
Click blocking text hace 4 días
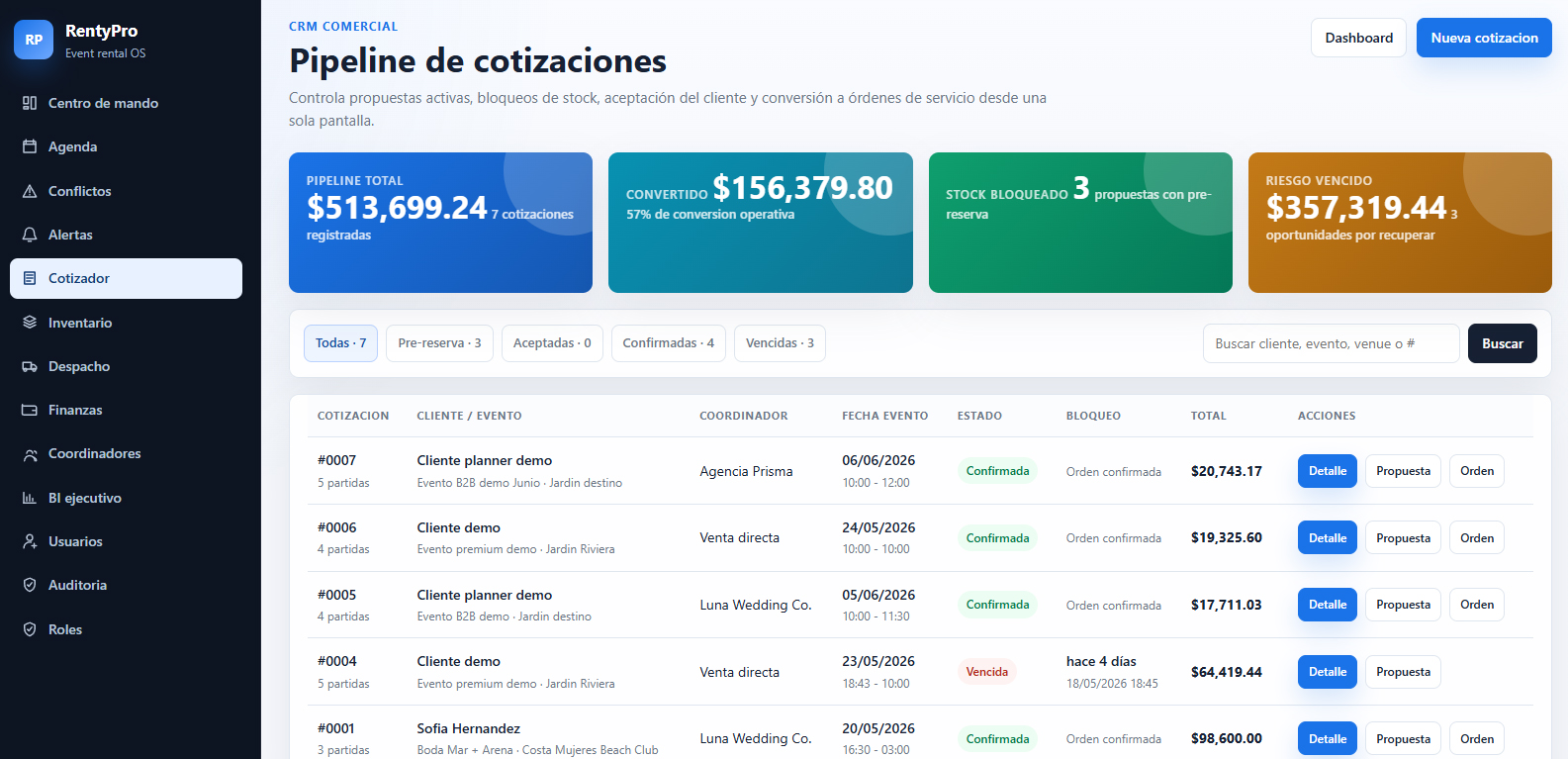[1101, 661]
